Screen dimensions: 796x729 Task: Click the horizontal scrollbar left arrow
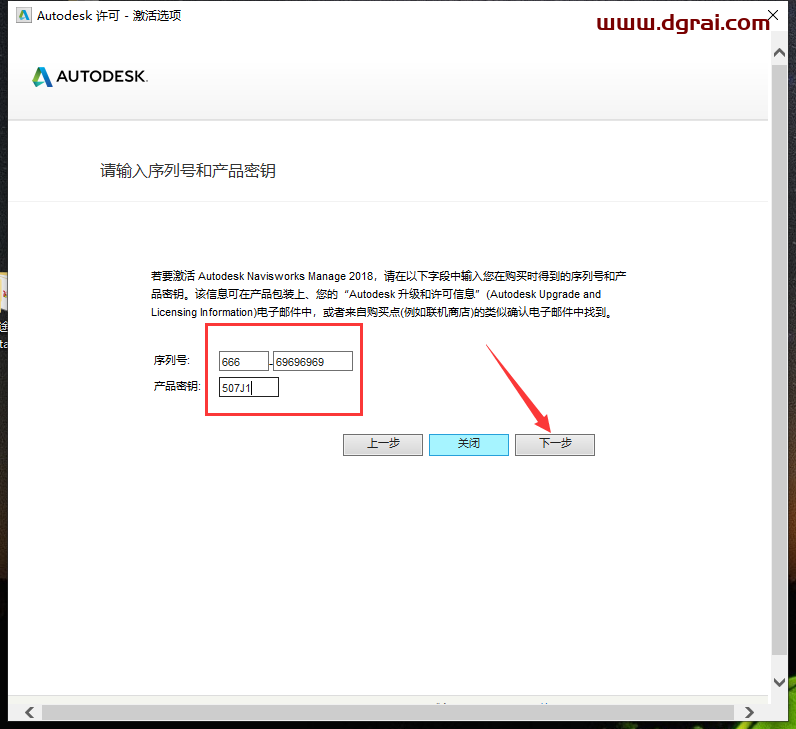(29, 712)
